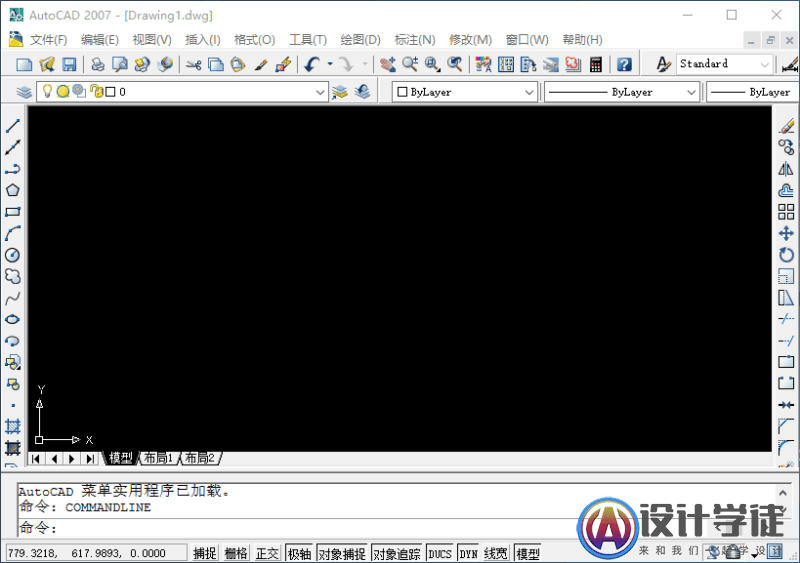Click the Plot print icon
Screen dimensions: 800x563
[97, 64]
